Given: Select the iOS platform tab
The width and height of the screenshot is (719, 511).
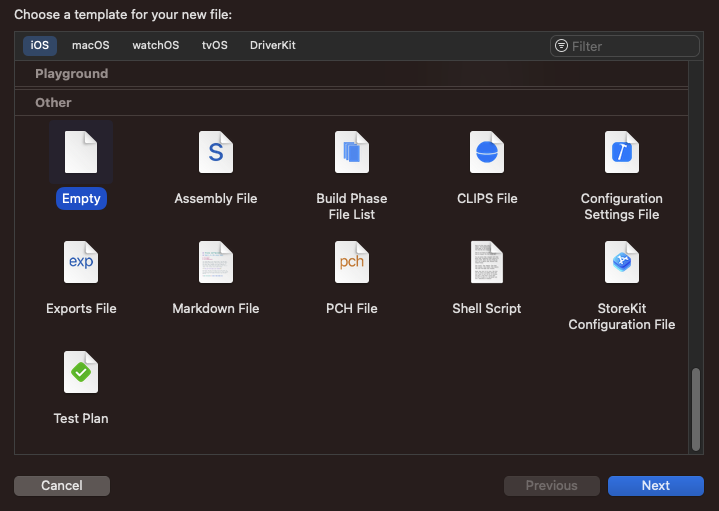Looking at the screenshot, I should (40, 46).
